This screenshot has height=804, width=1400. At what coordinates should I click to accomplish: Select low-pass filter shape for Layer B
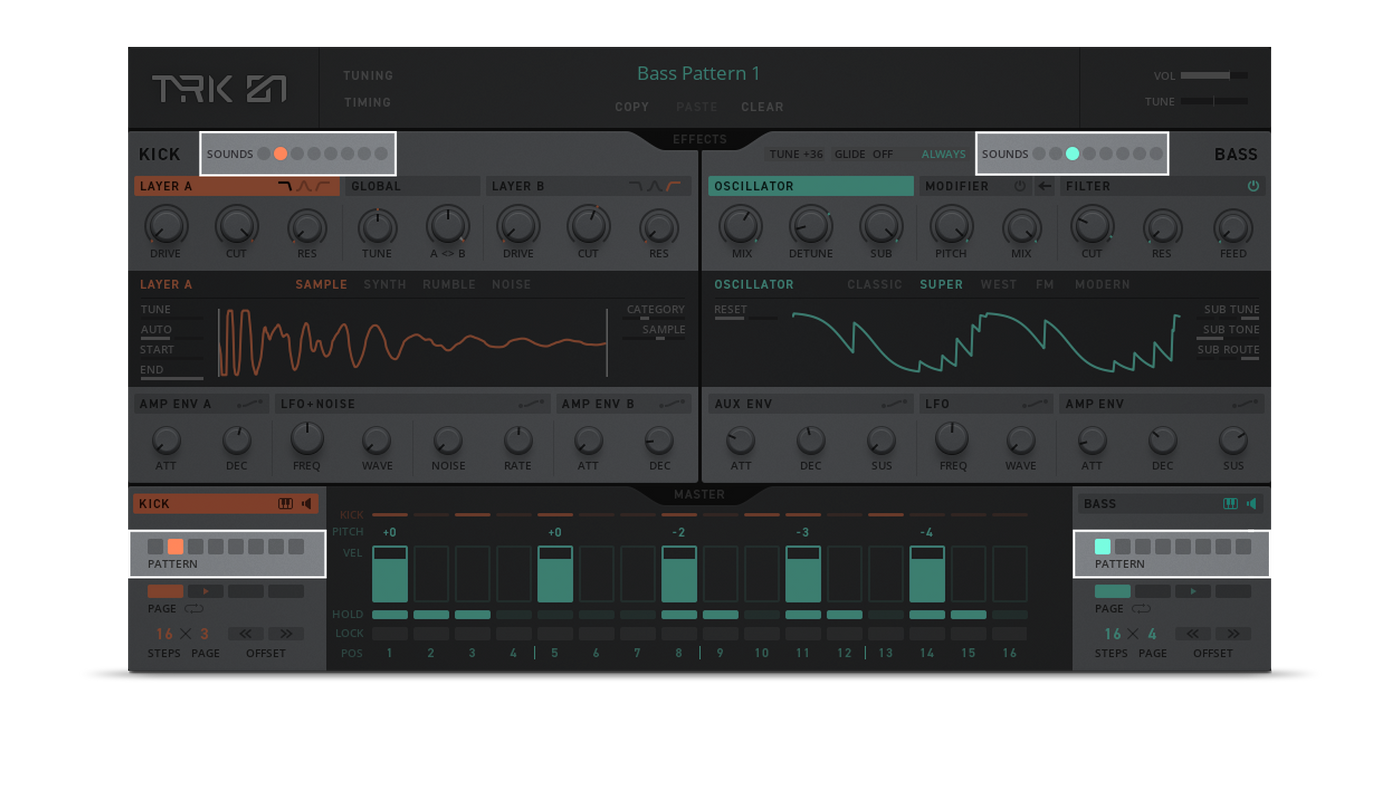635,186
